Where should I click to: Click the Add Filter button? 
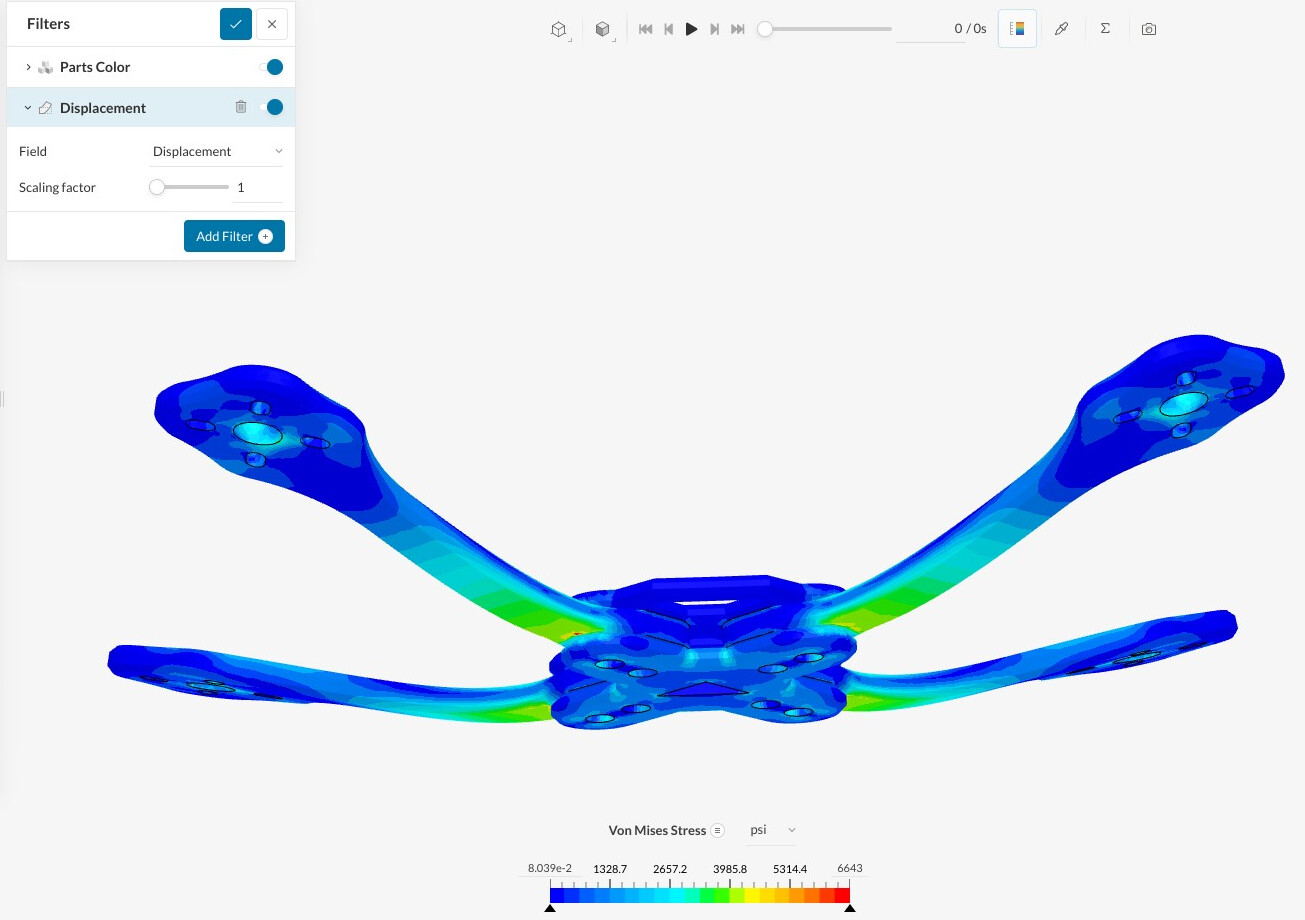pos(234,236)
